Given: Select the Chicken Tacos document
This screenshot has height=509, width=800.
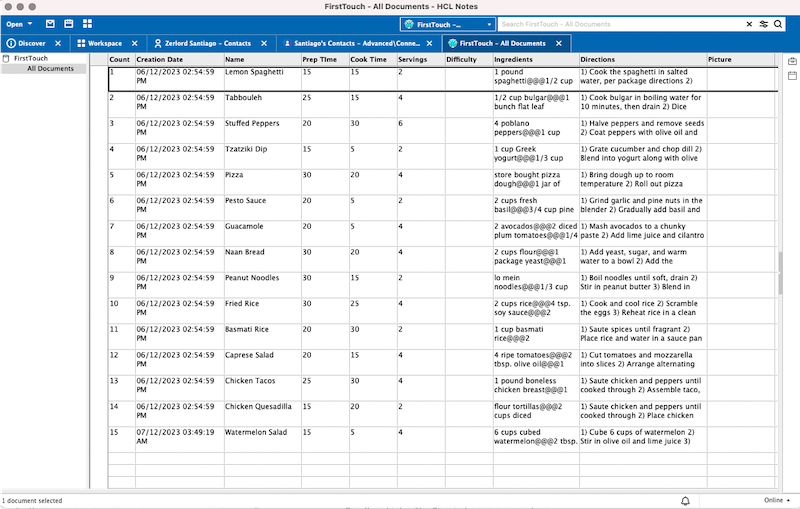Looking at the screenshot, I should click(x=443, y=388).
